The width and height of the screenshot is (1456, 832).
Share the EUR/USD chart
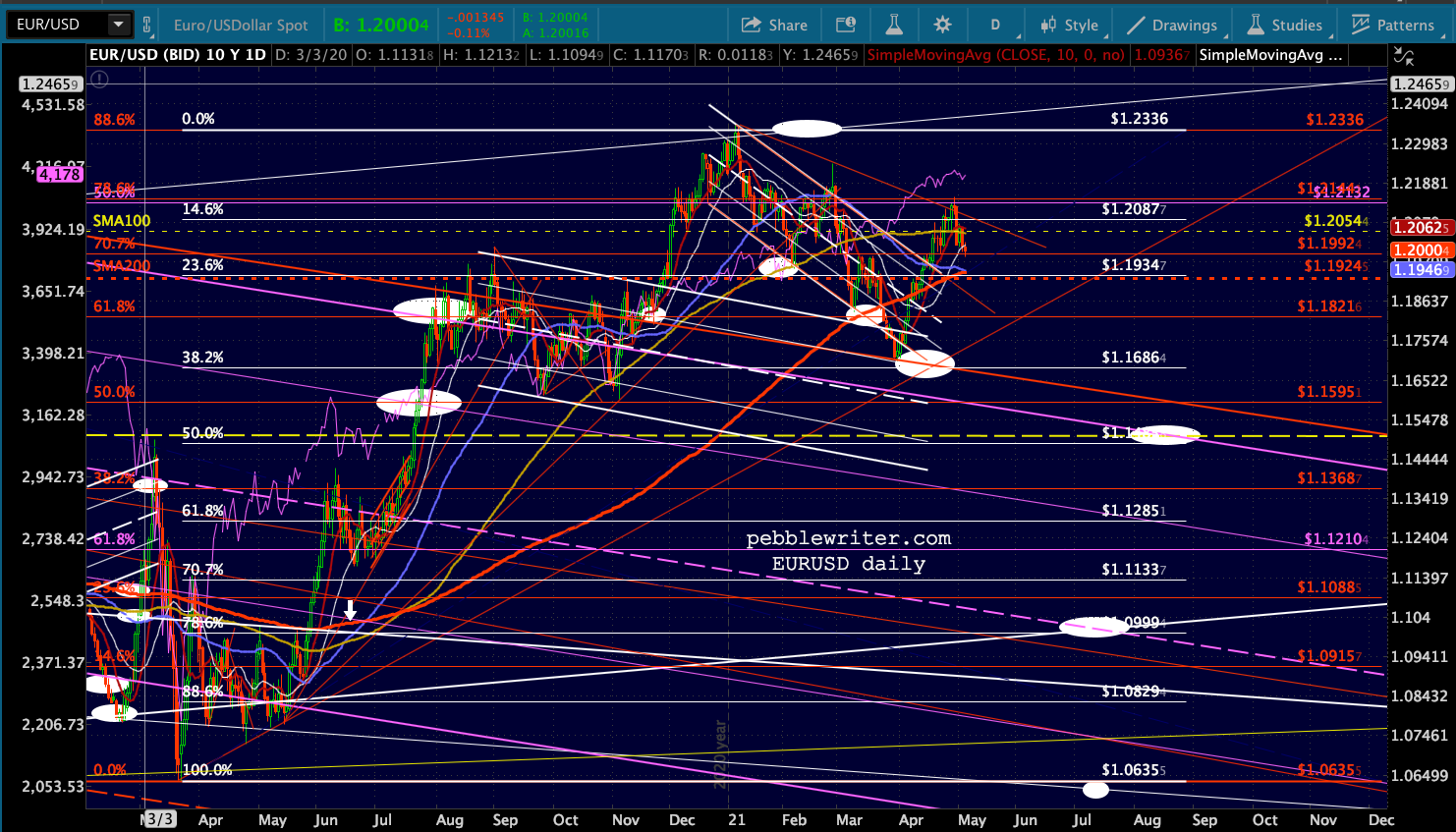point(774,25)
